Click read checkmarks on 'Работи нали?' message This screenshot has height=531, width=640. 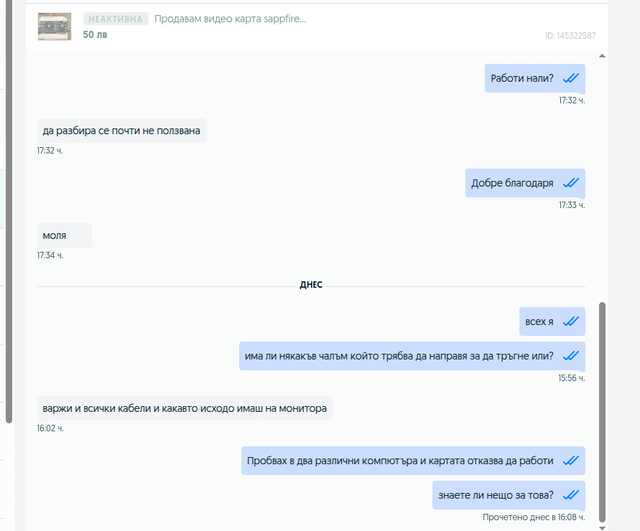pyautogui.click(x=571, y=78)
